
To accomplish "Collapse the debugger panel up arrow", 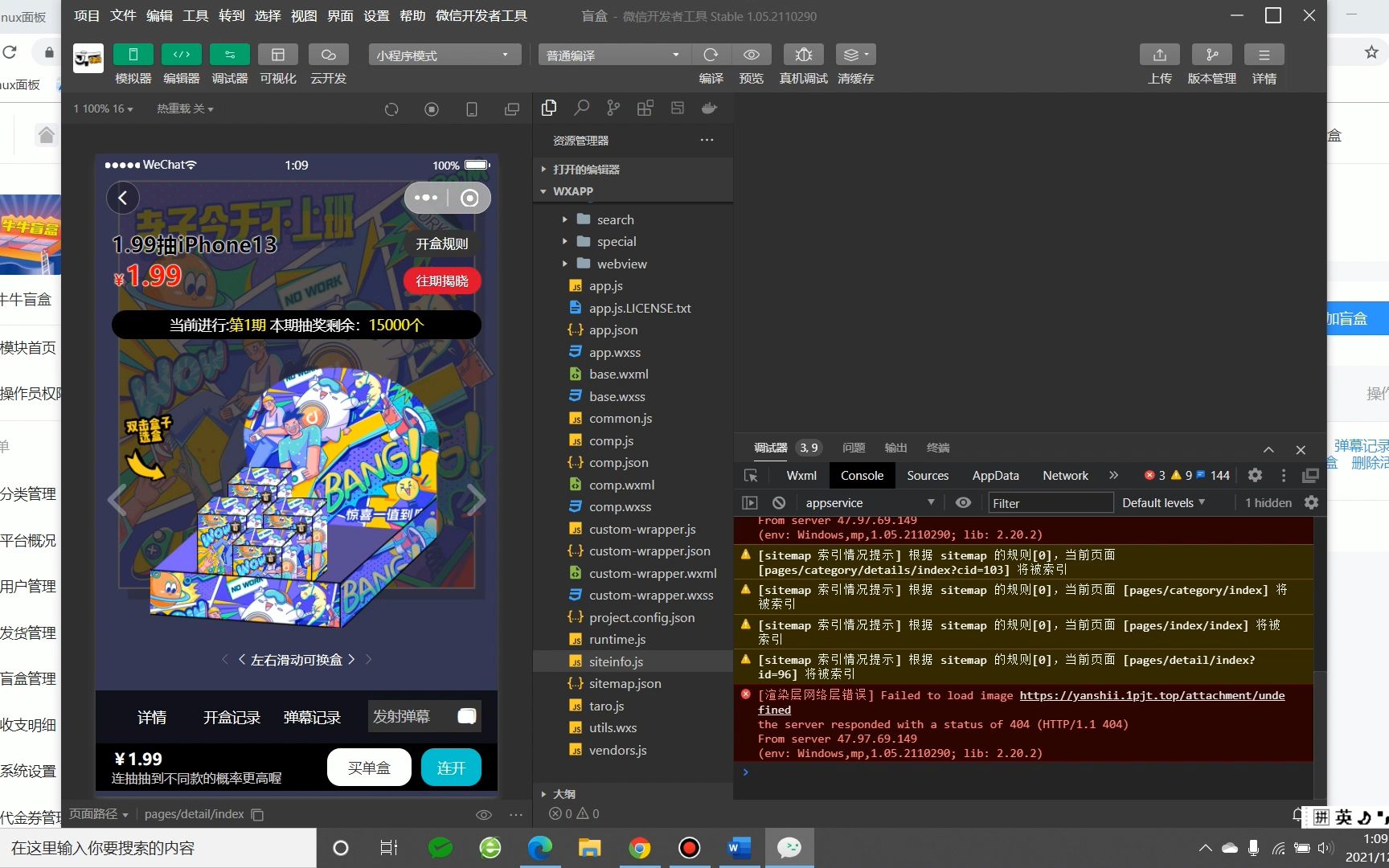I will click(1268, 449).
